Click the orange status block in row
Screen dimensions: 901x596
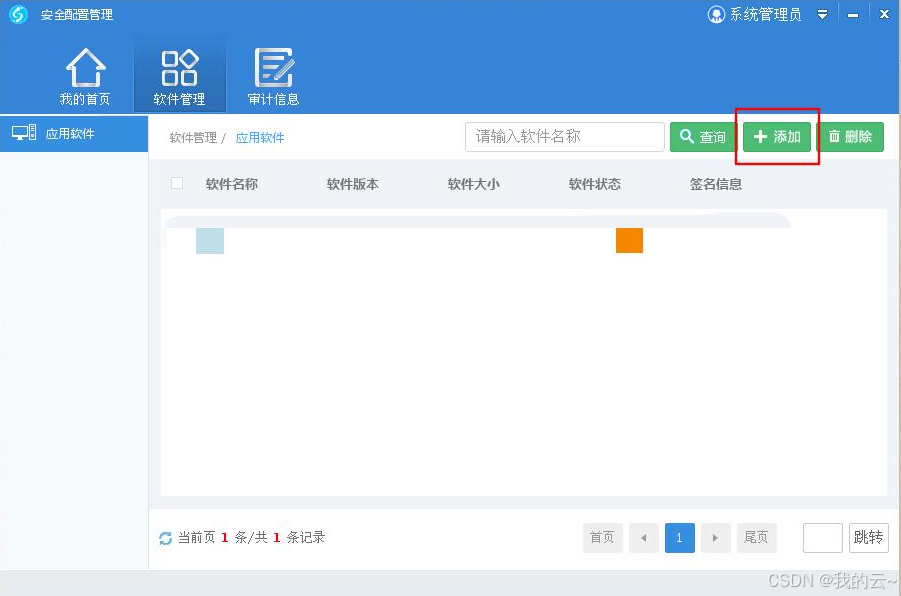(x=629, y=241)
